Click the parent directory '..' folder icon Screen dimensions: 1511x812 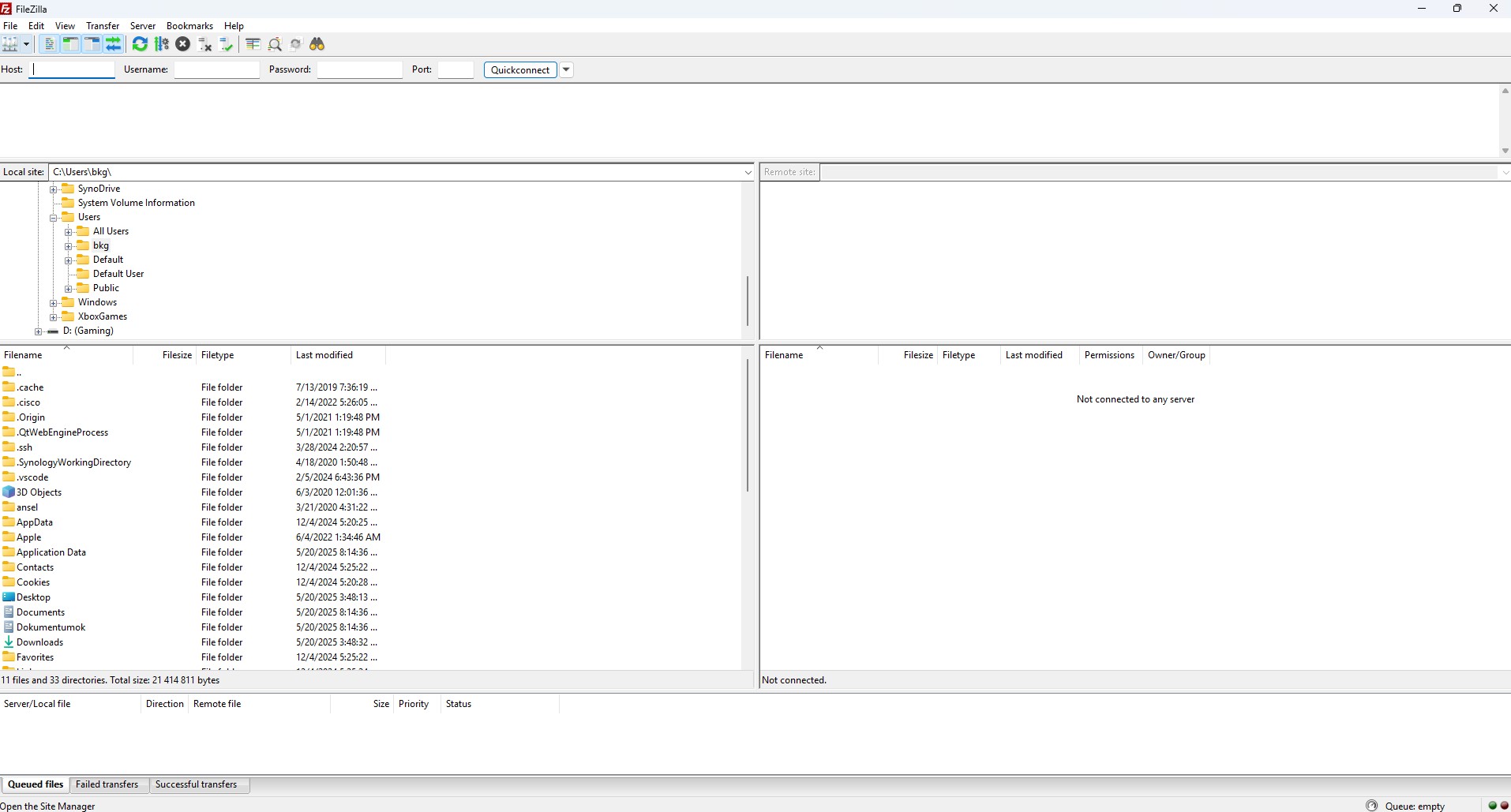point(9,372)
